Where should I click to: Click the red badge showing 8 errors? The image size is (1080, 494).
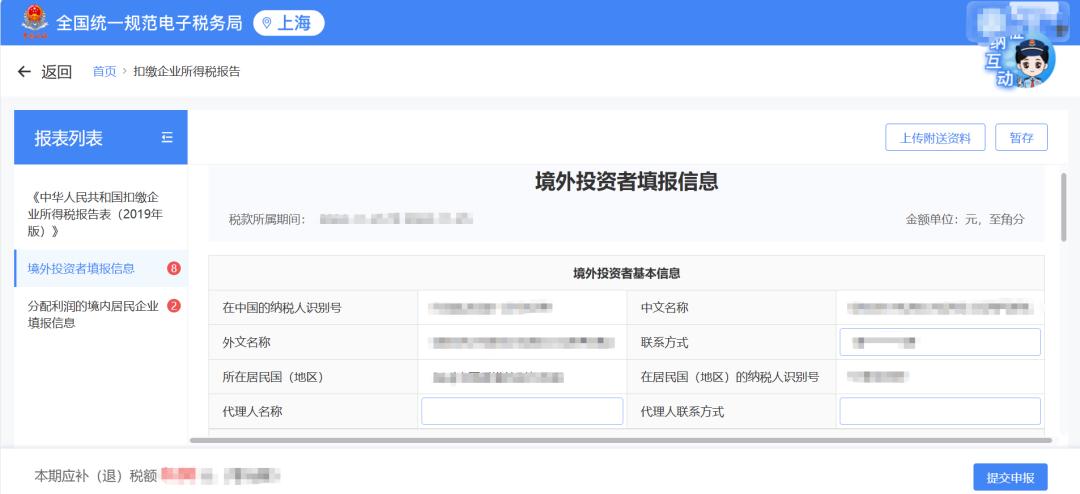174,268
